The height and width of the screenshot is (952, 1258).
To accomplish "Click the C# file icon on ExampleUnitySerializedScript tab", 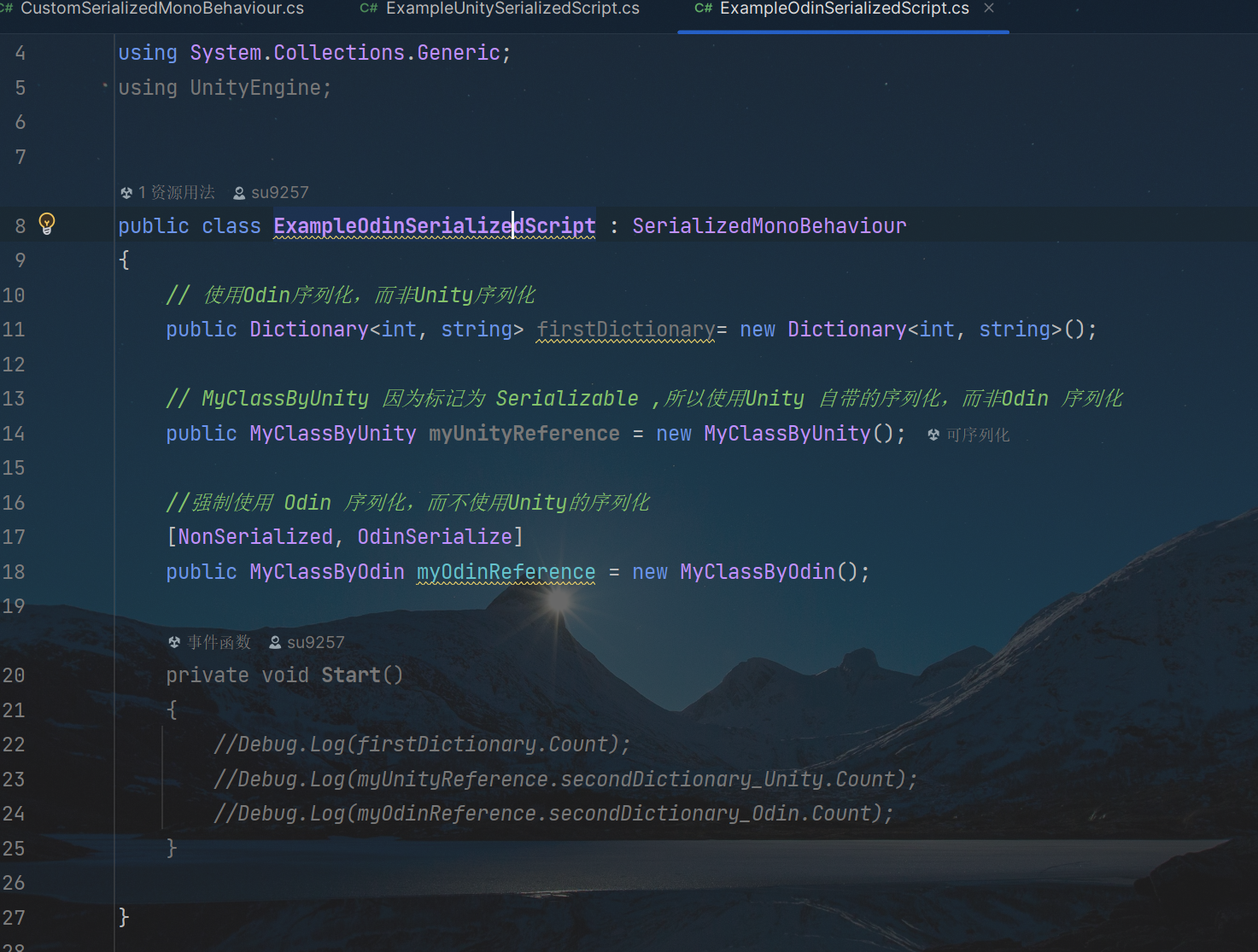I will click(x=369, y=9).
